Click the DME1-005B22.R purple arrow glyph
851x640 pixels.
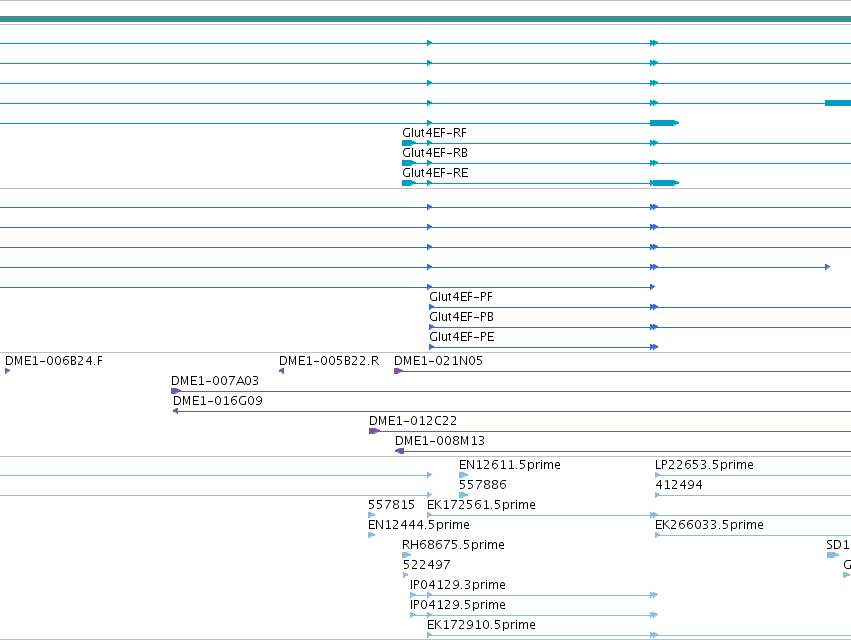[x=282, y=371]
